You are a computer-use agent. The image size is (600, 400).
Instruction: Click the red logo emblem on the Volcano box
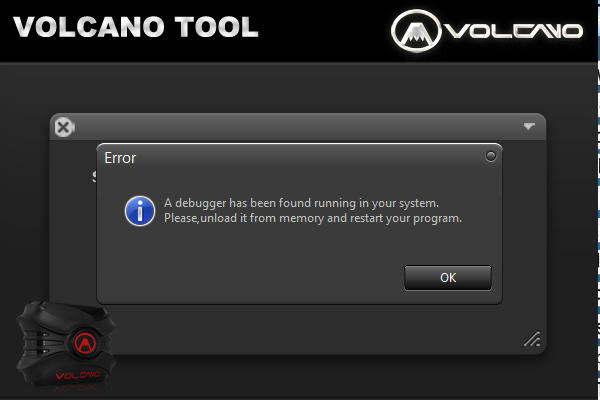tap(85, 342)
